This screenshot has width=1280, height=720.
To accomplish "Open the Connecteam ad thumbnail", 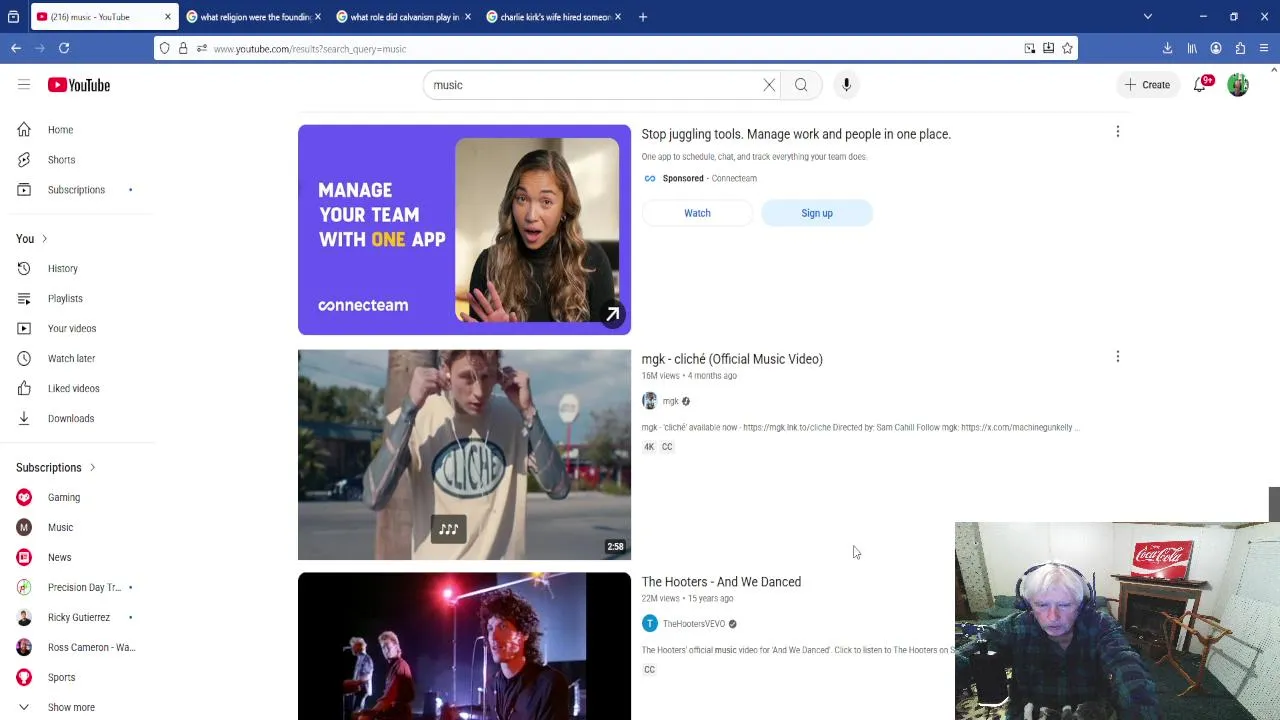I will pos(464,230).
